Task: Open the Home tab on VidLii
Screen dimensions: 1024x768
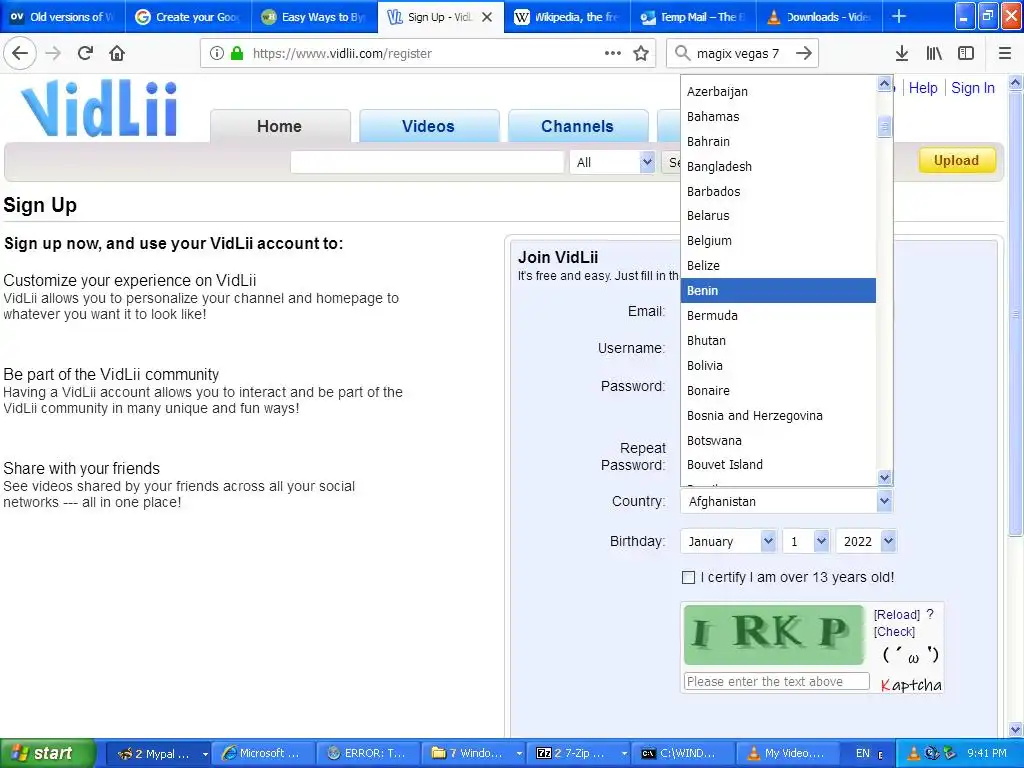Action: [x=280, y=126]
